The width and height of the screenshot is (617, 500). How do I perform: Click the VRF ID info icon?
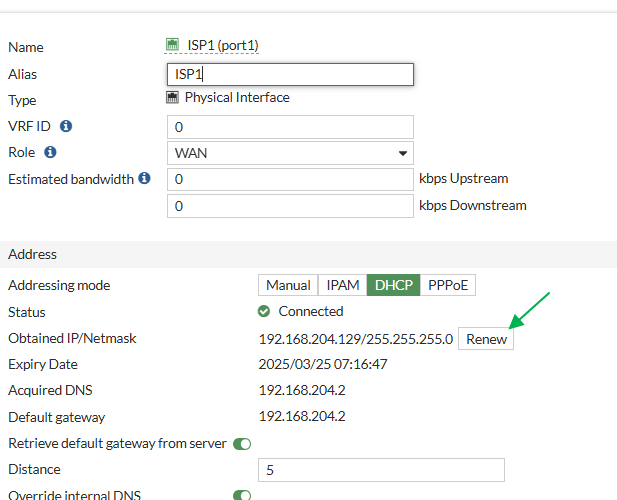click(66, 127)
